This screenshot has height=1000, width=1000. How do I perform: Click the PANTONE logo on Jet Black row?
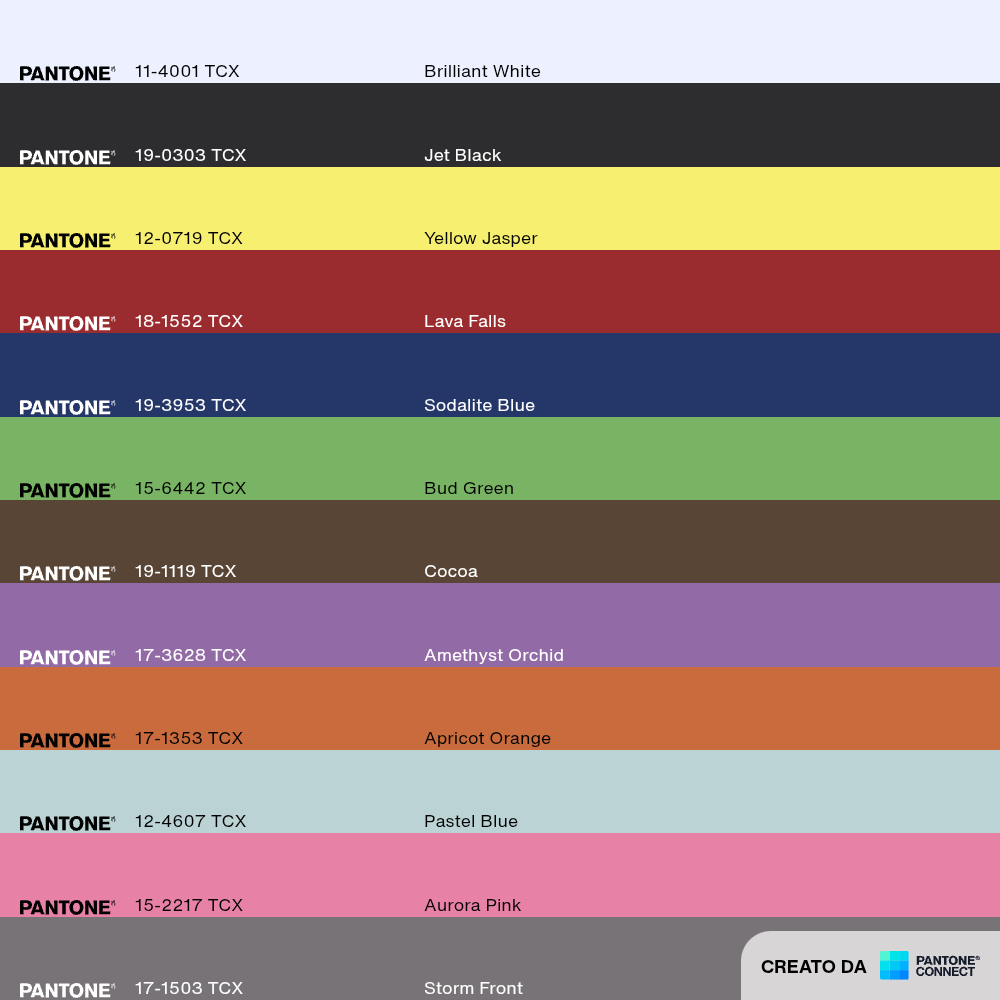tap(67, 157)
